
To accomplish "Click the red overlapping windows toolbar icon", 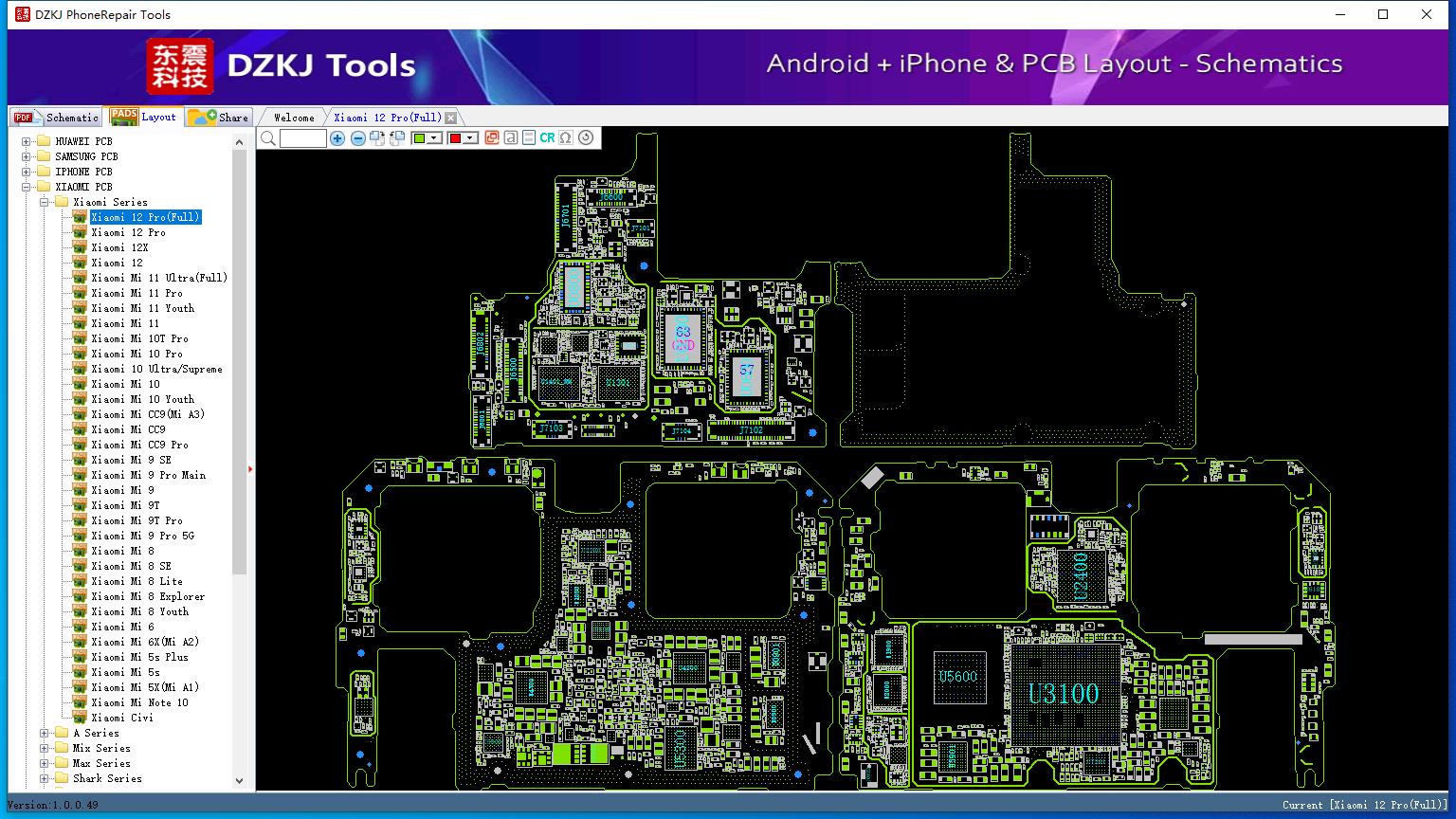I will [x=492, y=137].
